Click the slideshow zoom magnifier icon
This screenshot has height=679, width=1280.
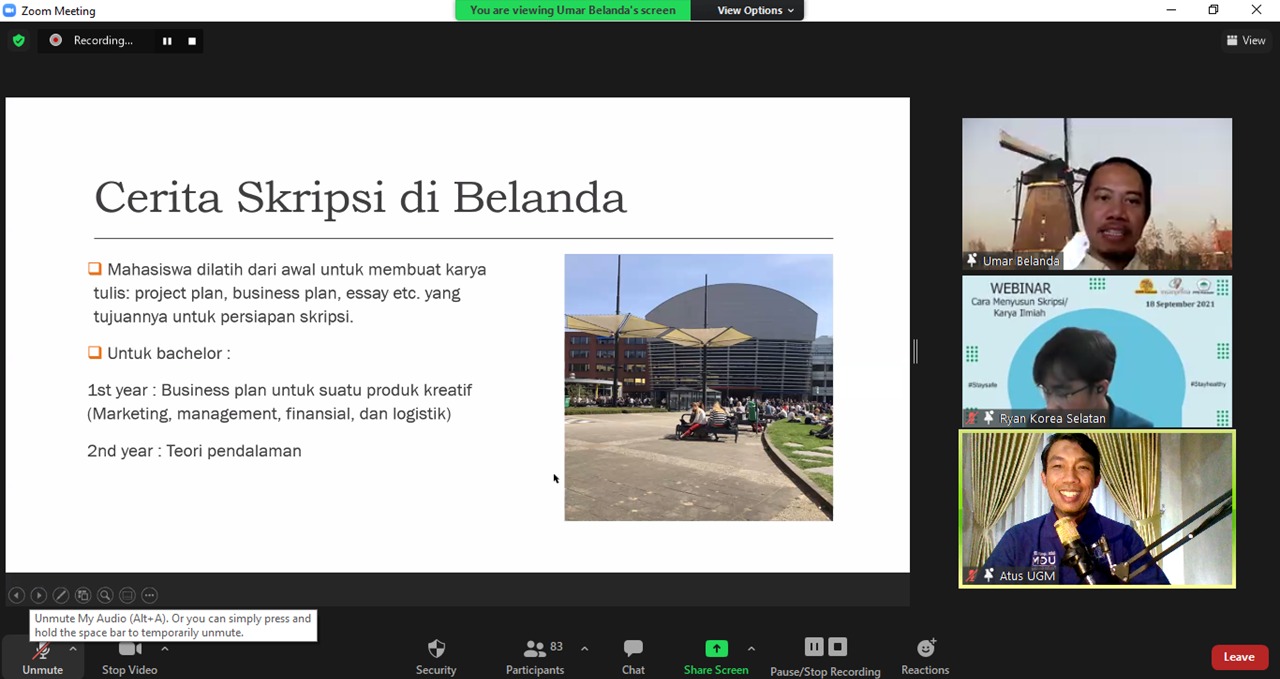click(x=105, y=595)
